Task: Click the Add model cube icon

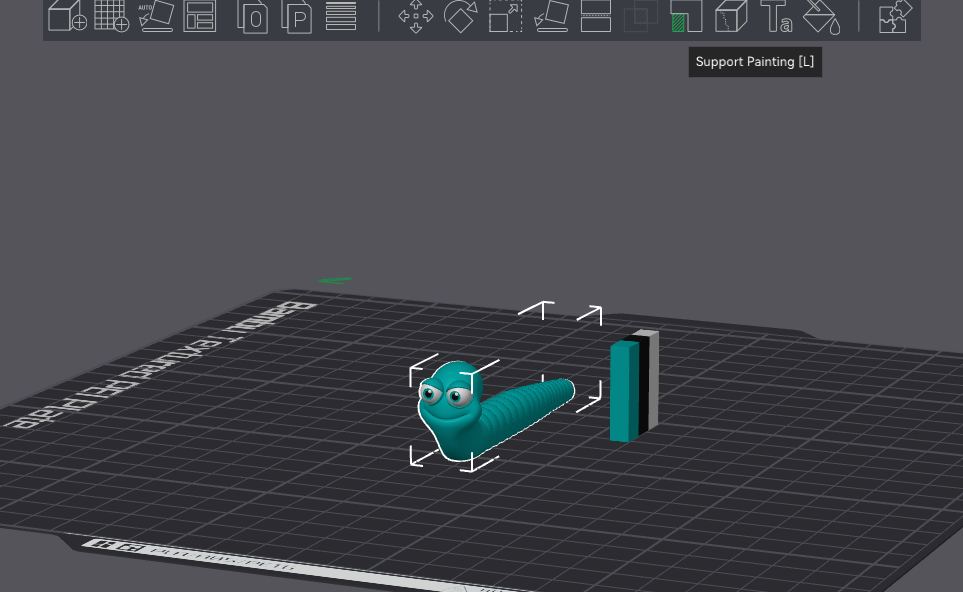Action: point(67,15)
